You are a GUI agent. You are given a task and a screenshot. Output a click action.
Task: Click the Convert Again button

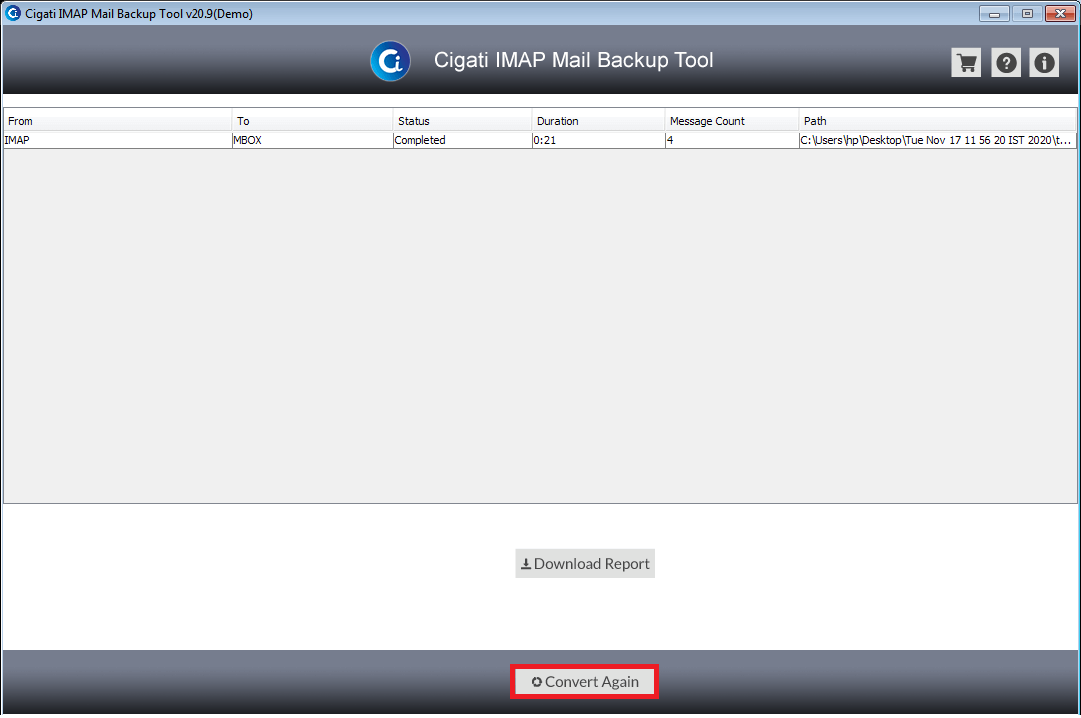pyautogui.click(x=585, y=681)
